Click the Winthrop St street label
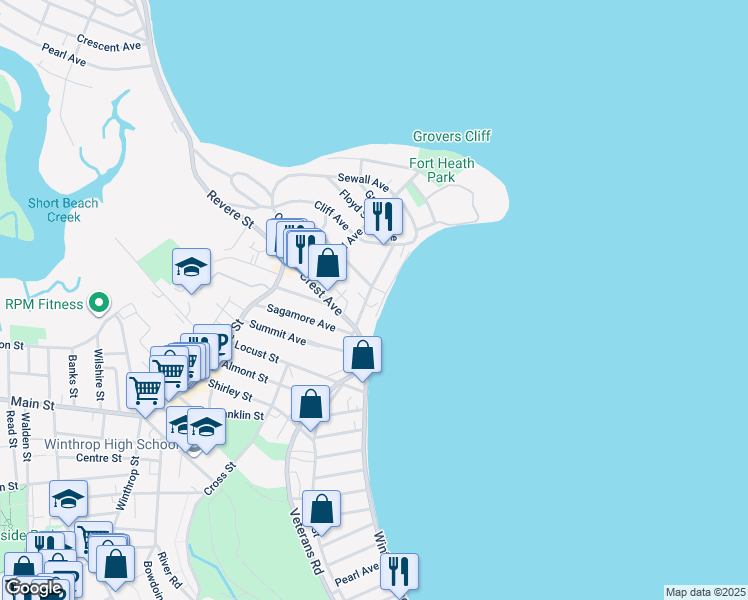Image resolution: width=748 pixels, height=600 pixels. 128,483
